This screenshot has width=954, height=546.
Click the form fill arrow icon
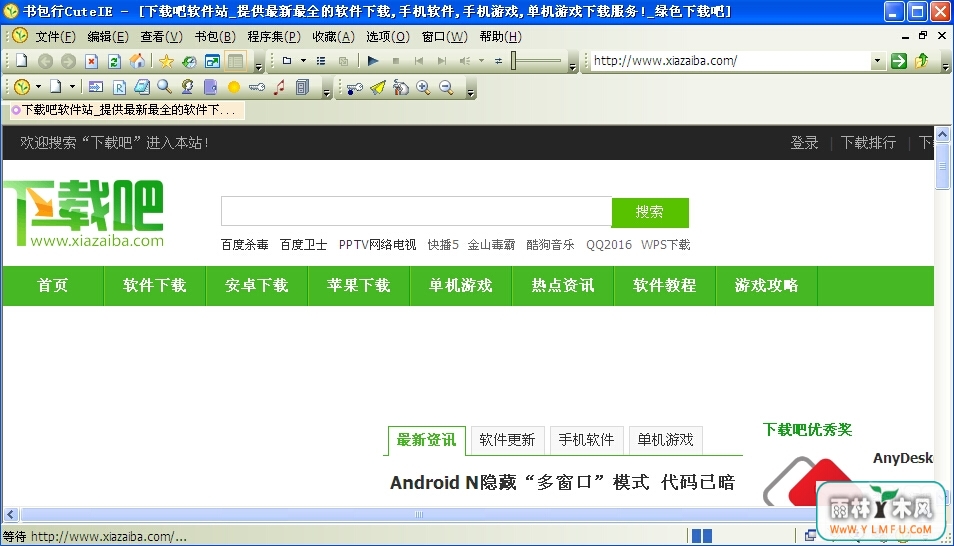(x=96, y=87)
